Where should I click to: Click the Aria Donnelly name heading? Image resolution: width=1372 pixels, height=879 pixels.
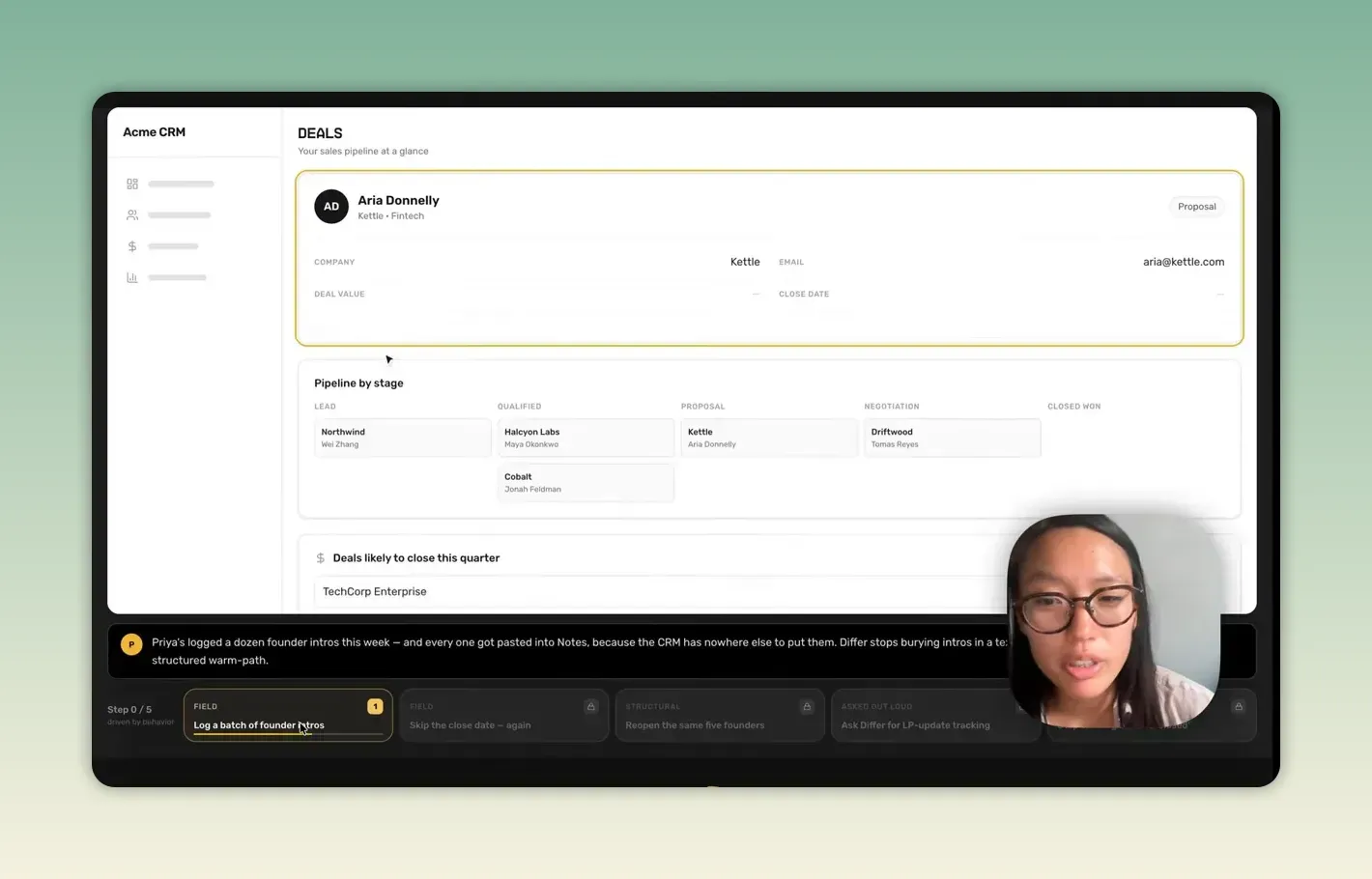399,201
